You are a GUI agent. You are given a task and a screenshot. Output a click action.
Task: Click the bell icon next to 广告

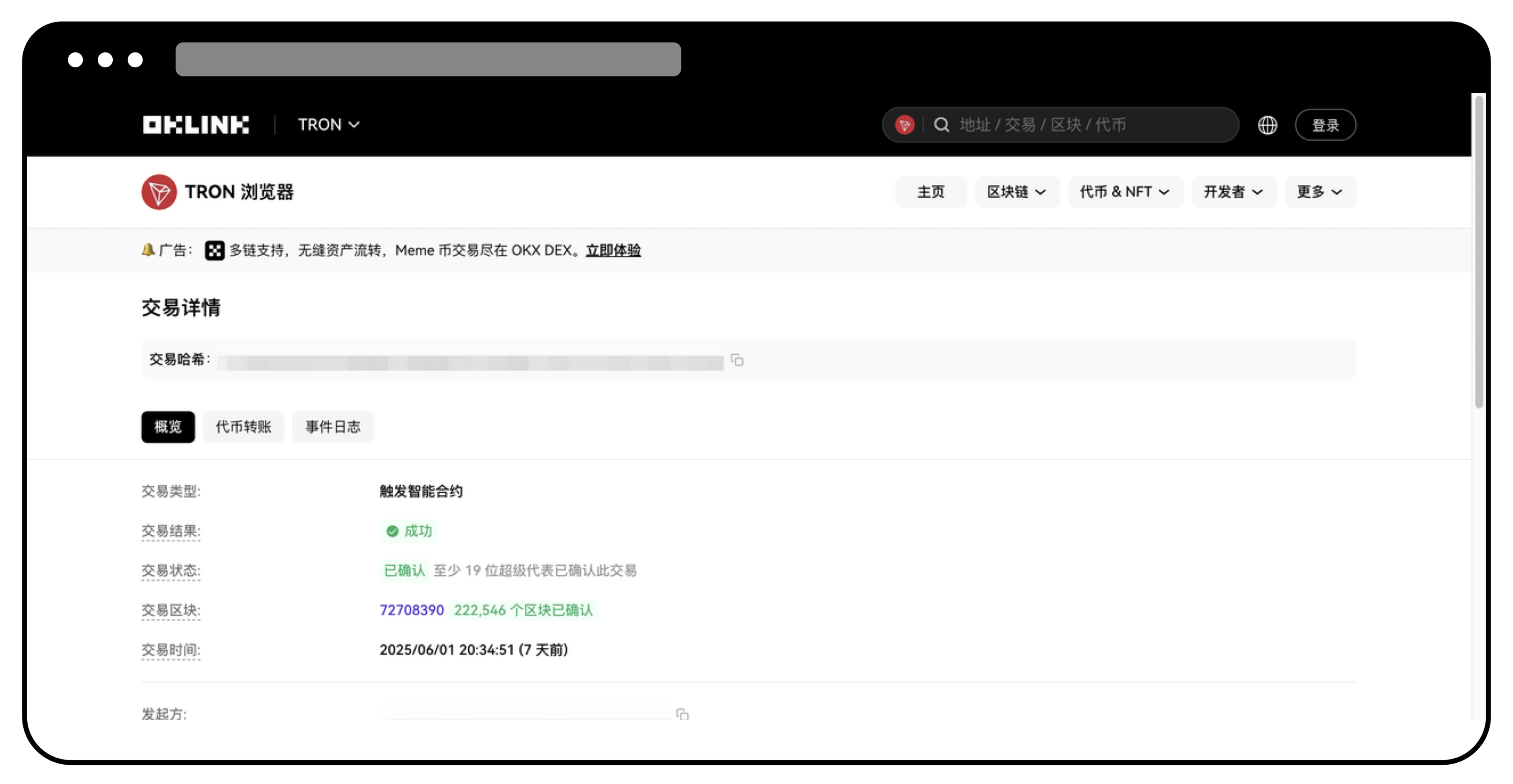[149, 249]
